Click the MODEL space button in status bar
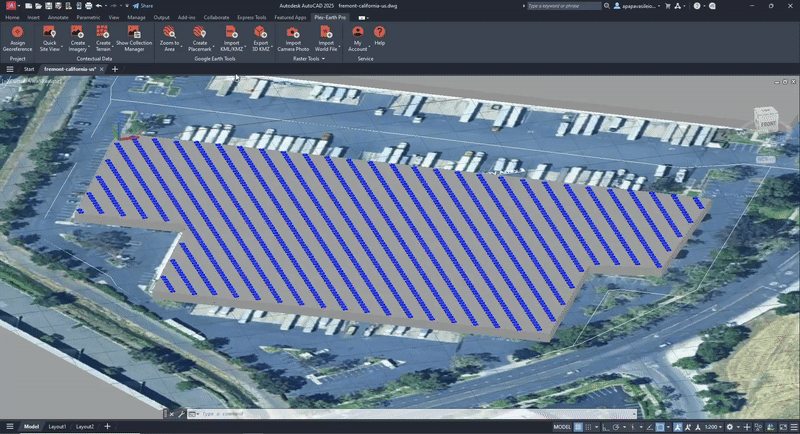Viewport: 800px width, 434px height. pyautogui.click(x=562, y=427)
